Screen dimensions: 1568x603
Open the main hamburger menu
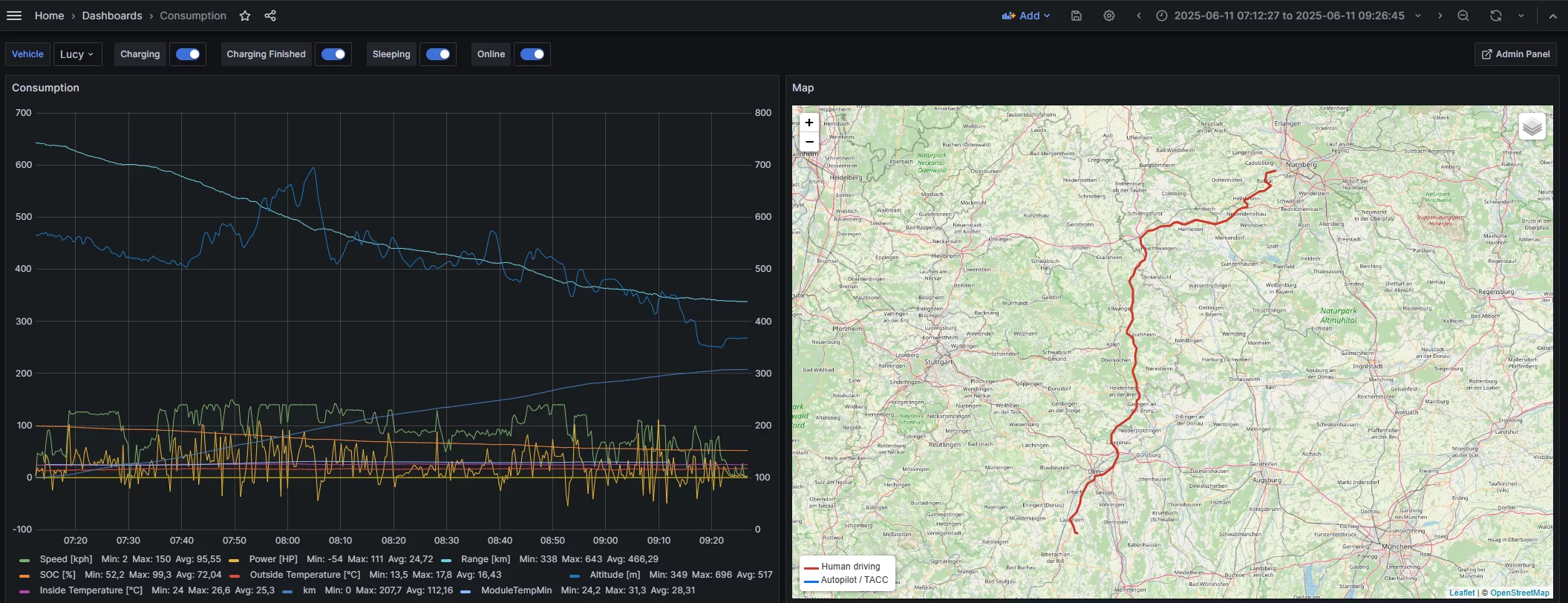click(14, 16)
